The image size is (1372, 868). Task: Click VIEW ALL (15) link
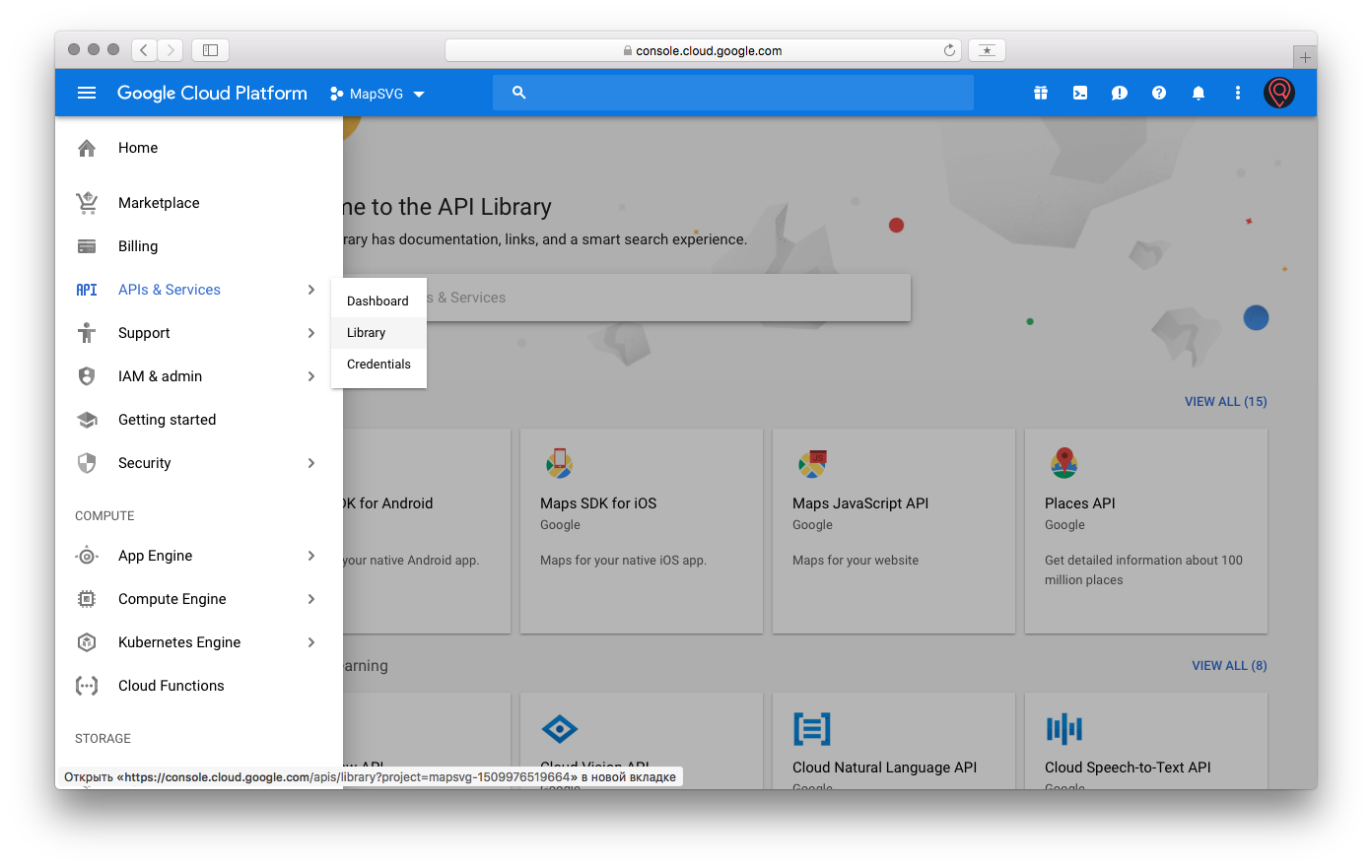pos(1225,402)
